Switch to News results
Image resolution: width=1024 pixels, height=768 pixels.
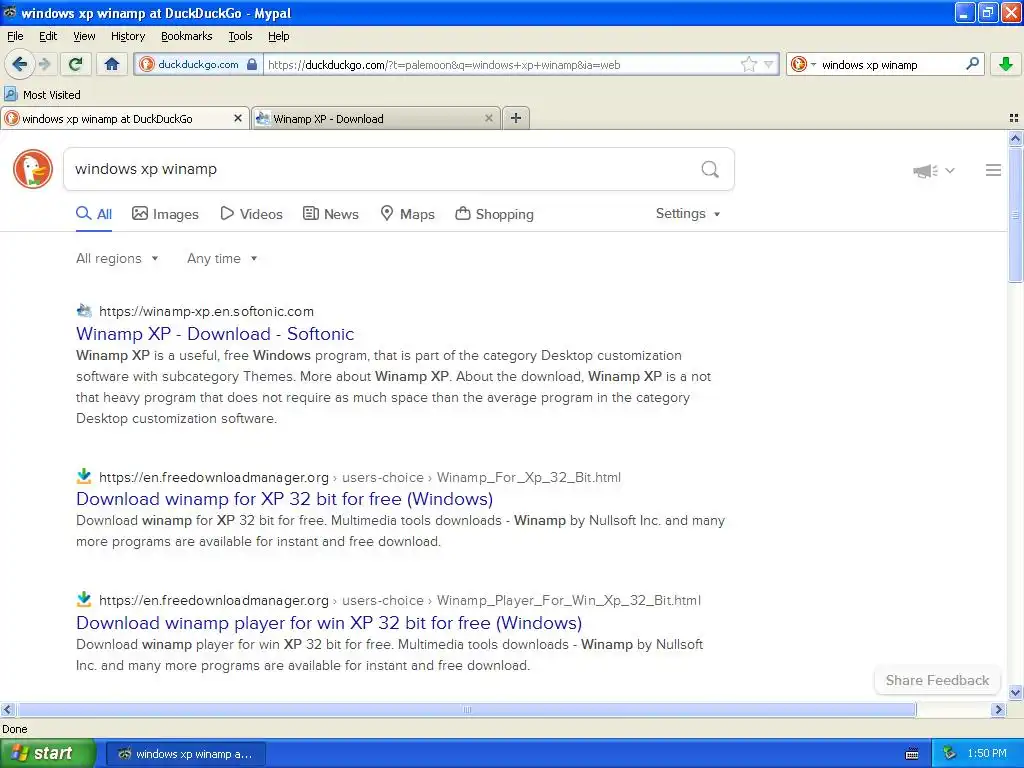[331, 214]
